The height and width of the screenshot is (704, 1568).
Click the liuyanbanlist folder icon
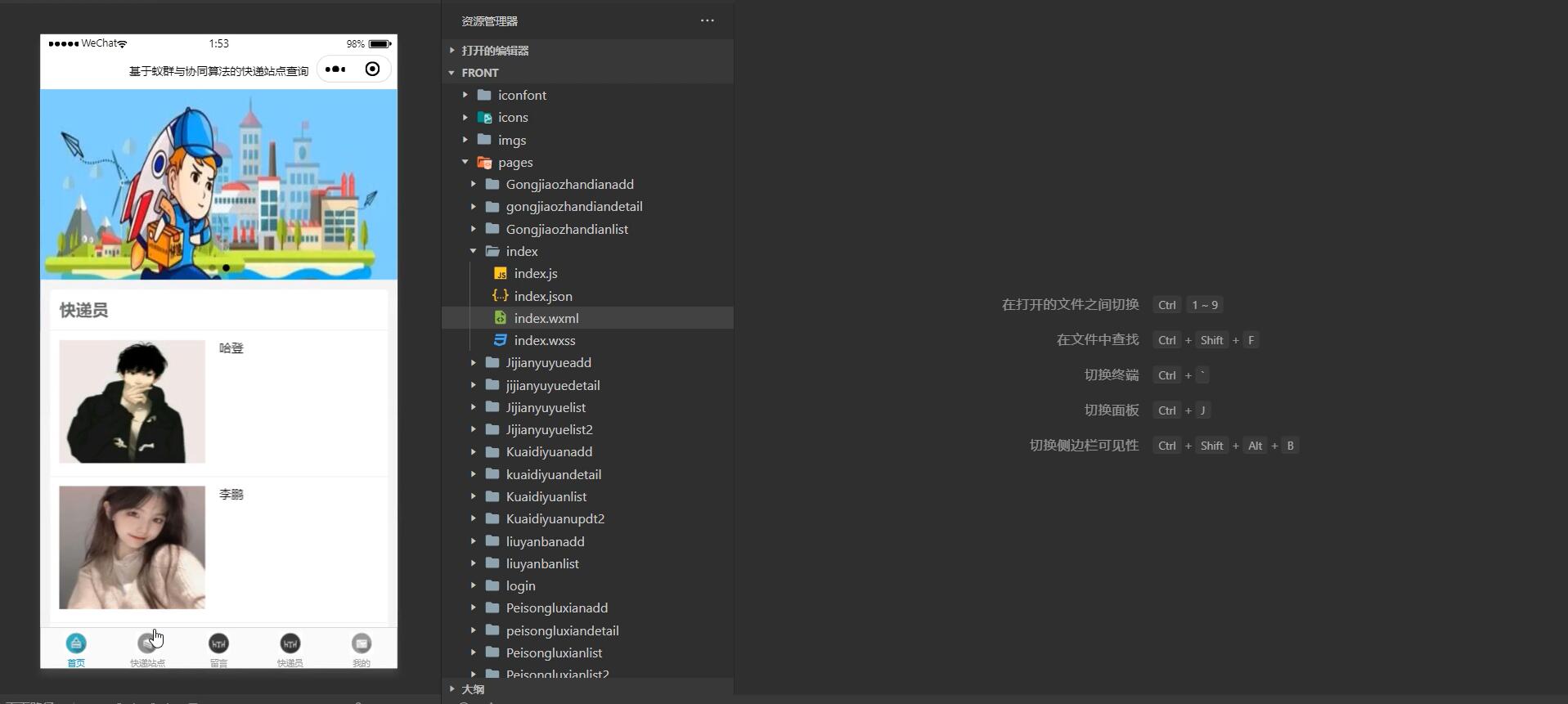(492, 563)
